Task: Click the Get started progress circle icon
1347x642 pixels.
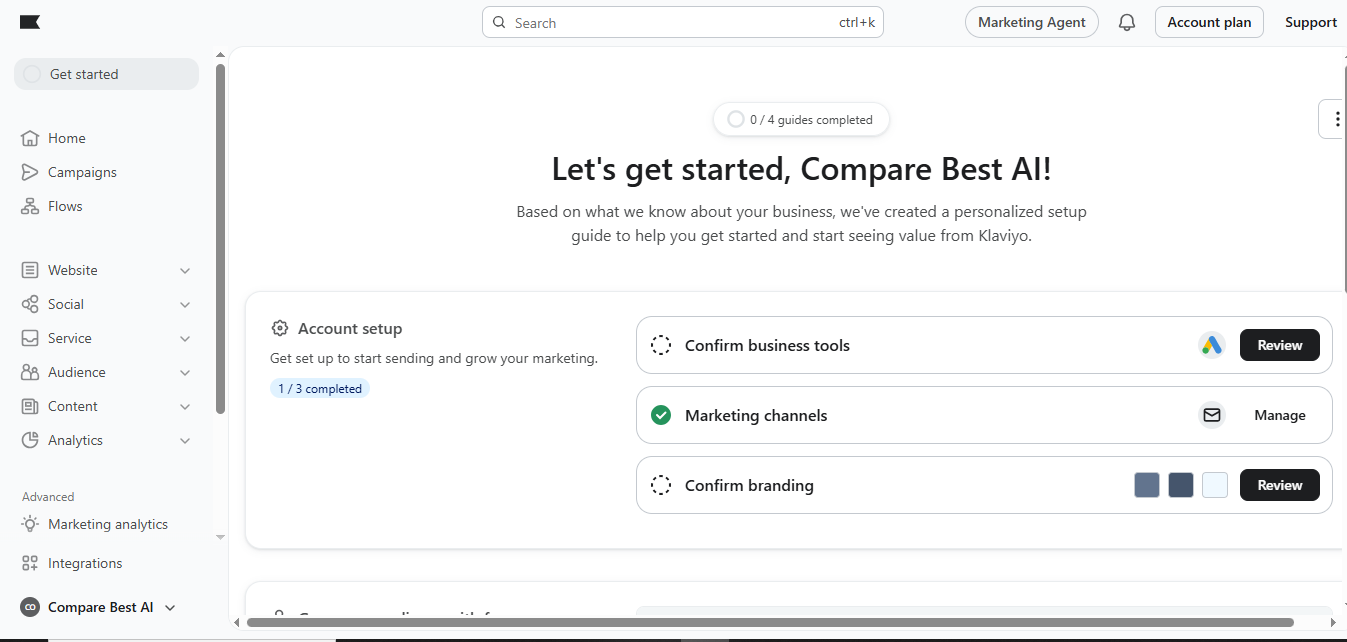Action: (32, 74)
